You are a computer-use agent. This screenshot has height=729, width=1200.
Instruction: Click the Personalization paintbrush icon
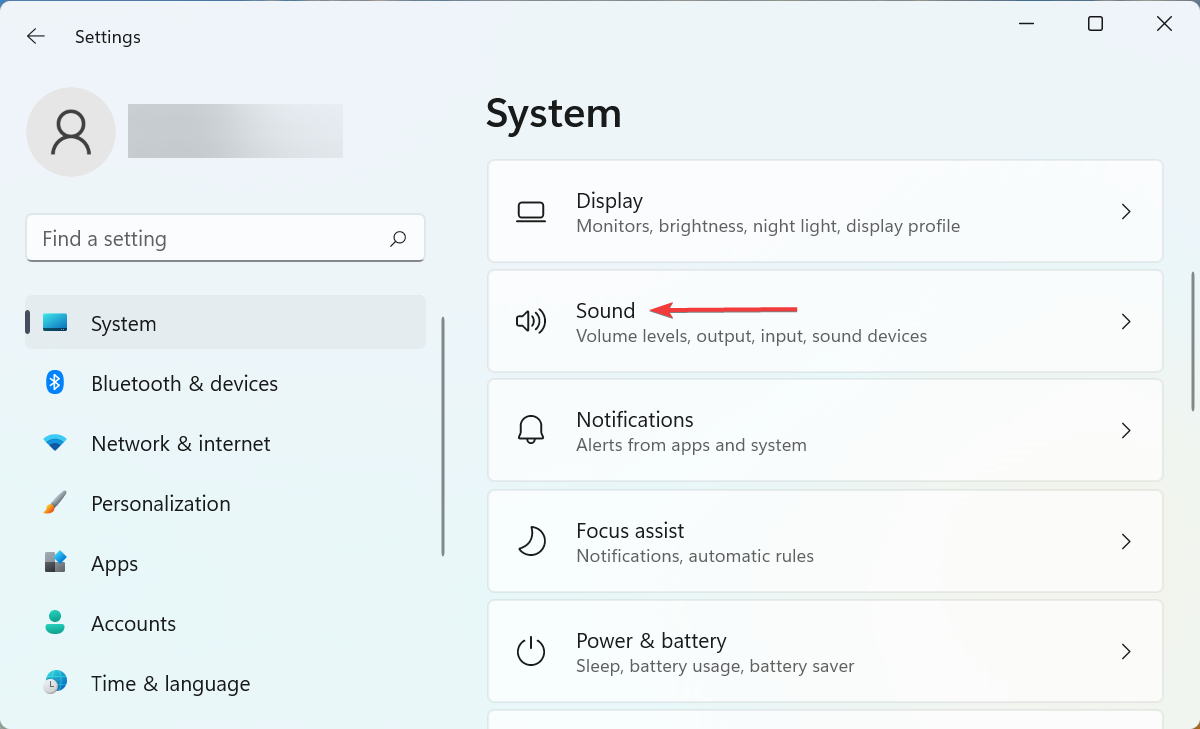click(x=55, y=503)
